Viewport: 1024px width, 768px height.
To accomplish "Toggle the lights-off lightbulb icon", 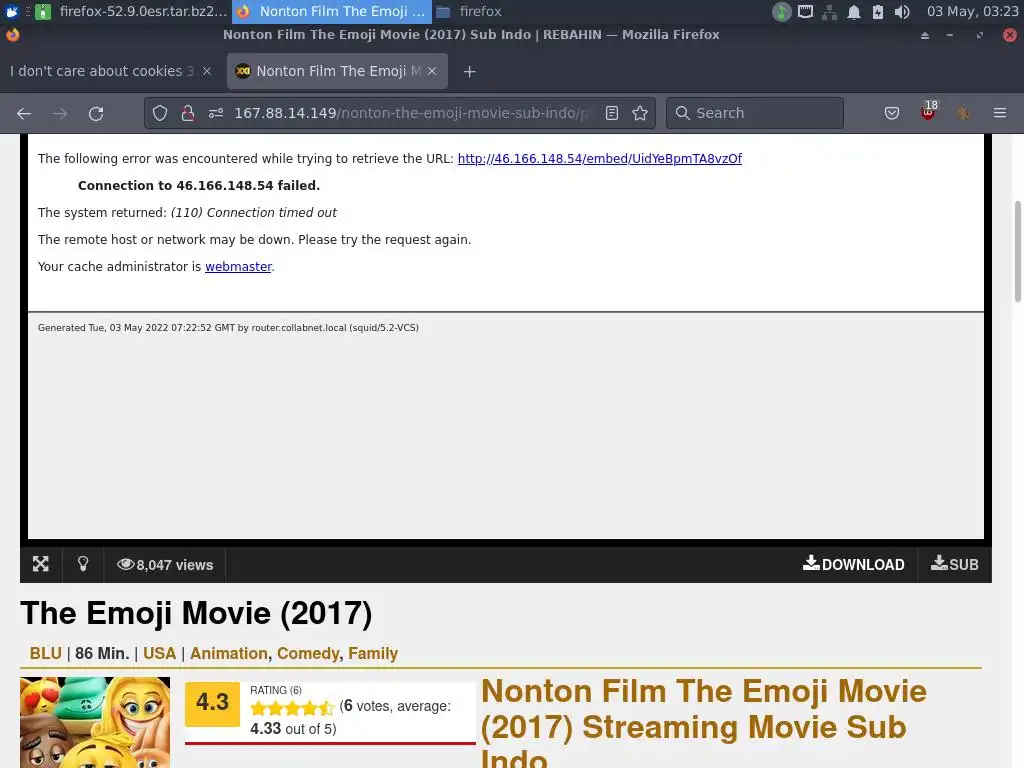I will point(83,564).
